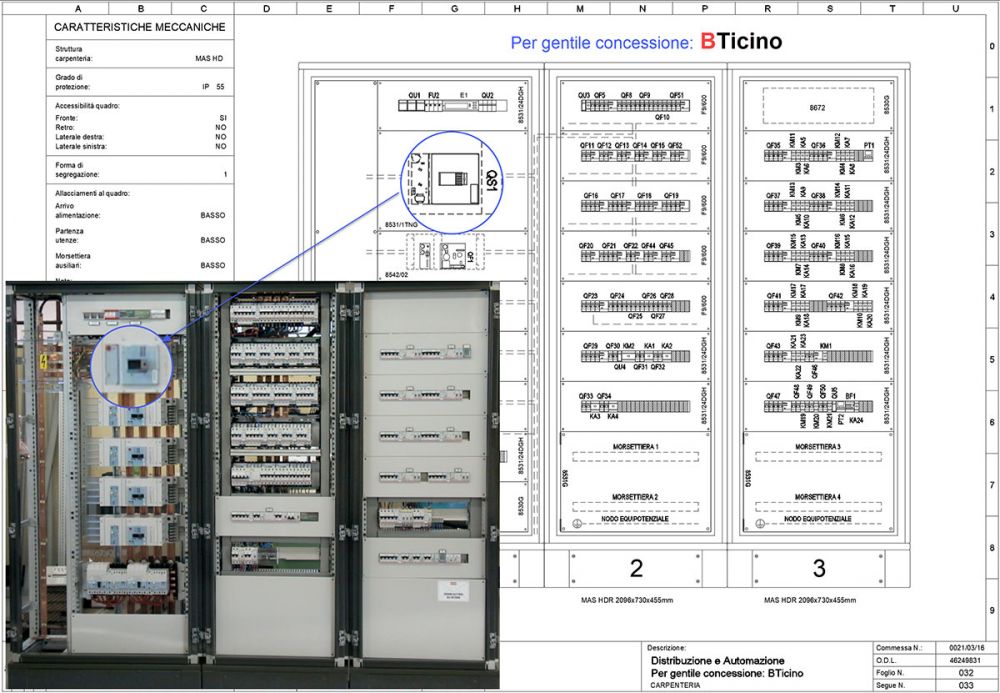1000x693 pixels.
Task: Click the "QF45" breaker label
Action: (666, 245)
